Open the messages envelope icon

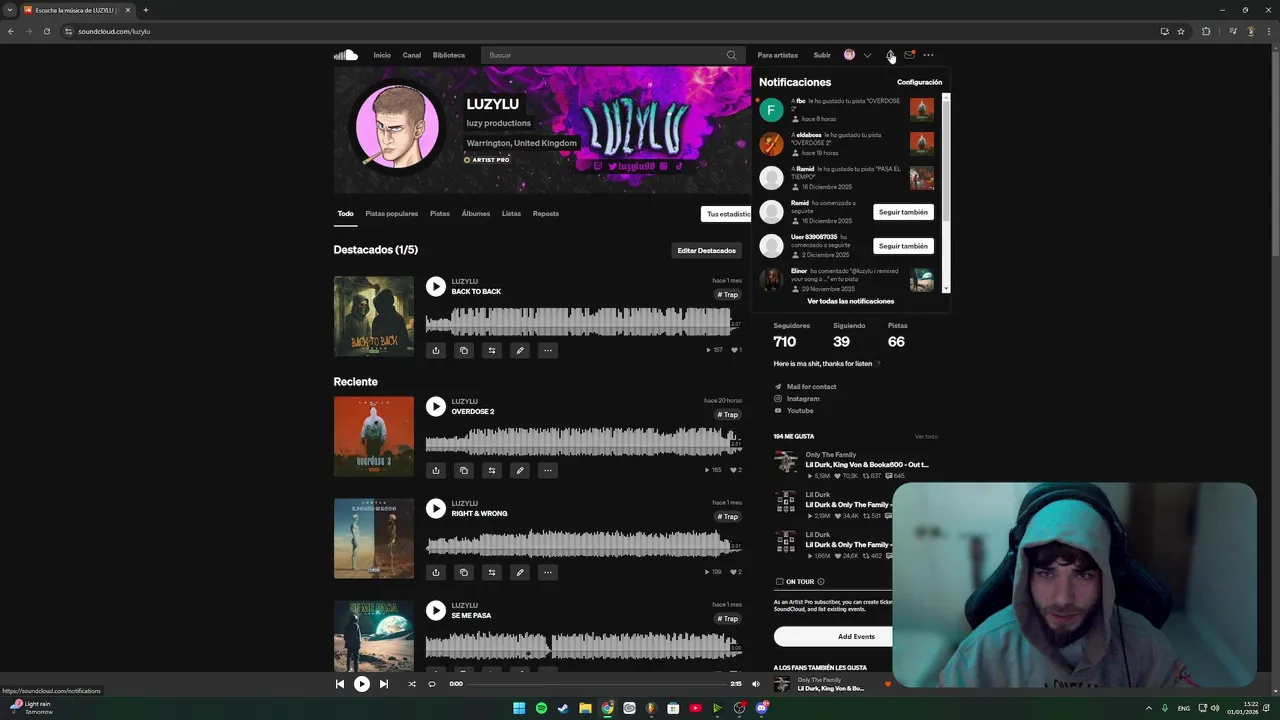click(x=909, y=55)
